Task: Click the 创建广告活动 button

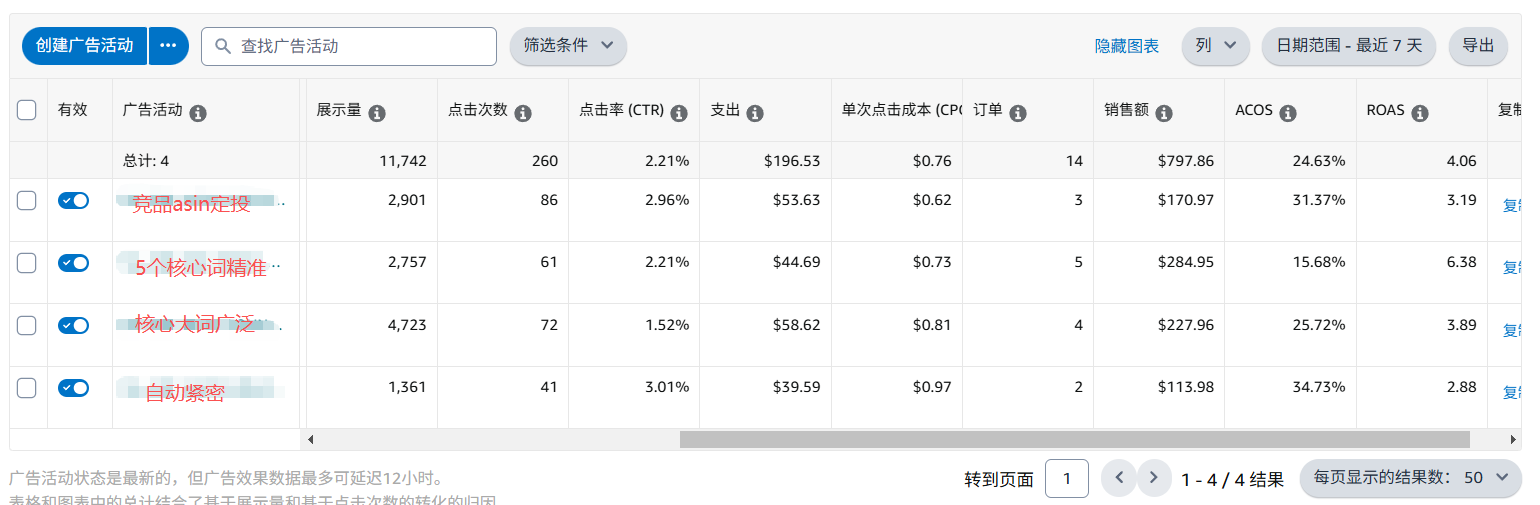Action: pyautogui.click(x=84, y=46)
